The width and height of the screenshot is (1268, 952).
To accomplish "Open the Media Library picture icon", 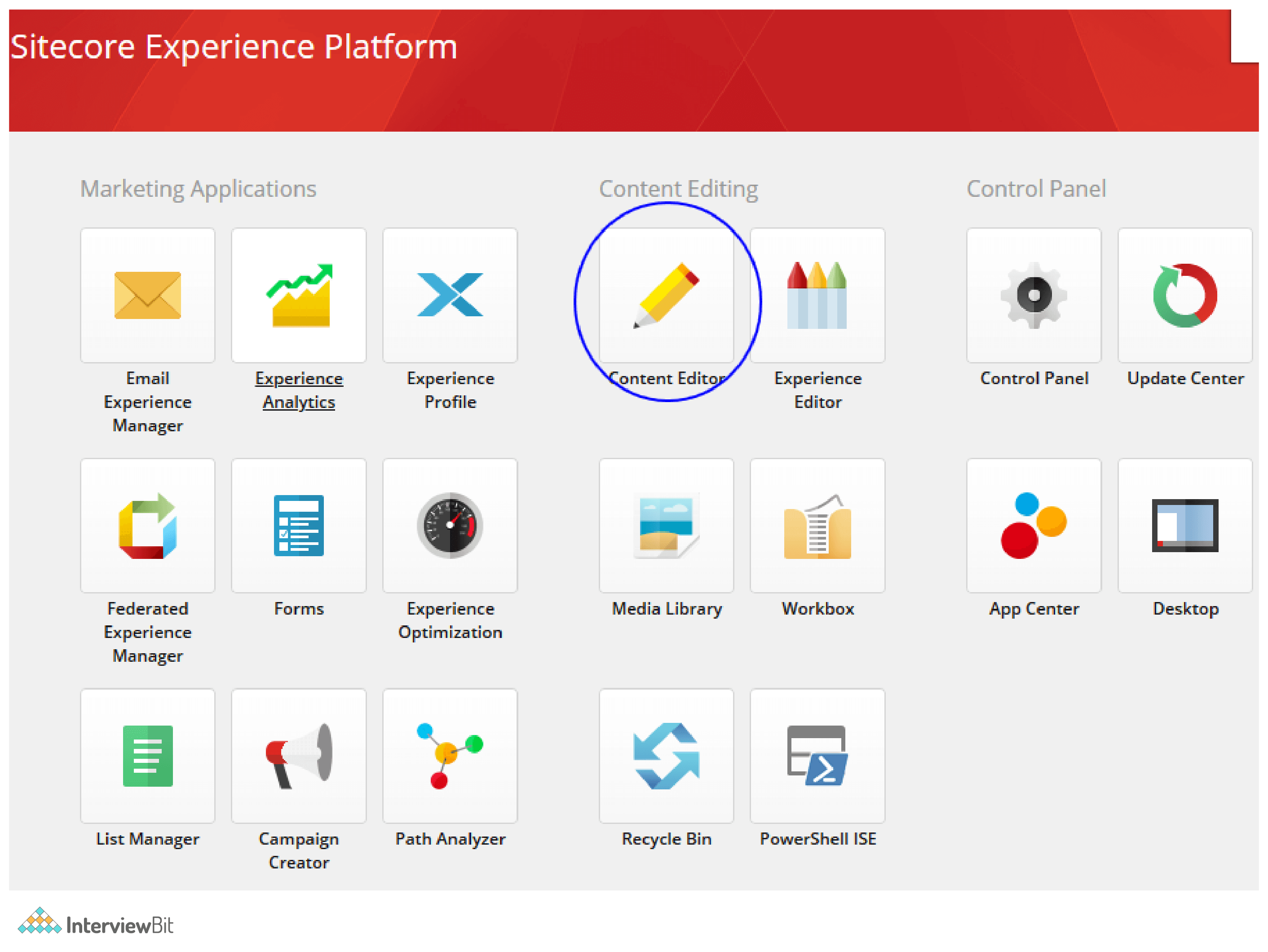I will point(667,525).
